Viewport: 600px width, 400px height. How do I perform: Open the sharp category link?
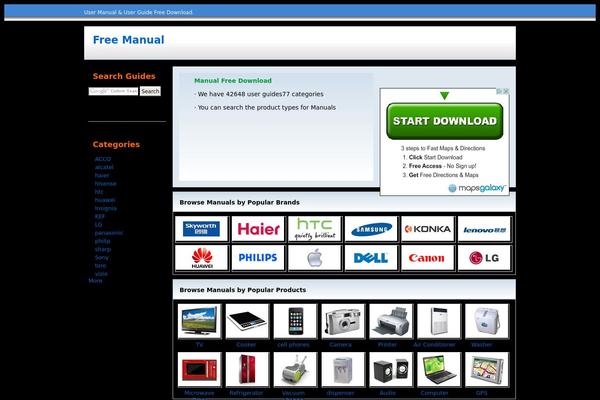pyautogui.click(x=103, y=249)
